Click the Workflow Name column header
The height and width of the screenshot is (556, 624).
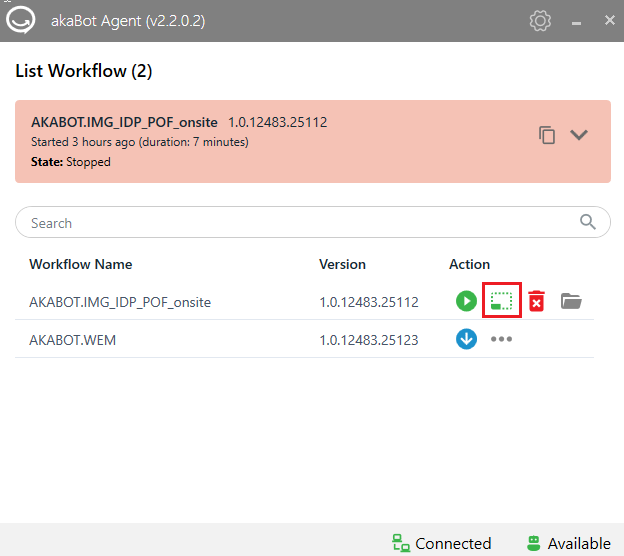(80, 264)
